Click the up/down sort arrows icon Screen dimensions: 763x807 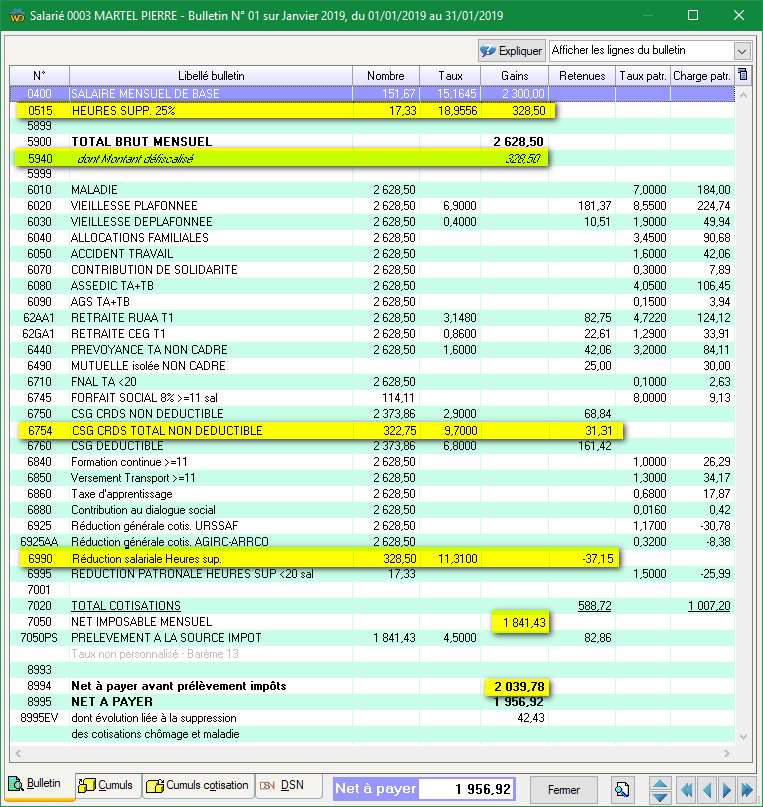click(660, 790)
